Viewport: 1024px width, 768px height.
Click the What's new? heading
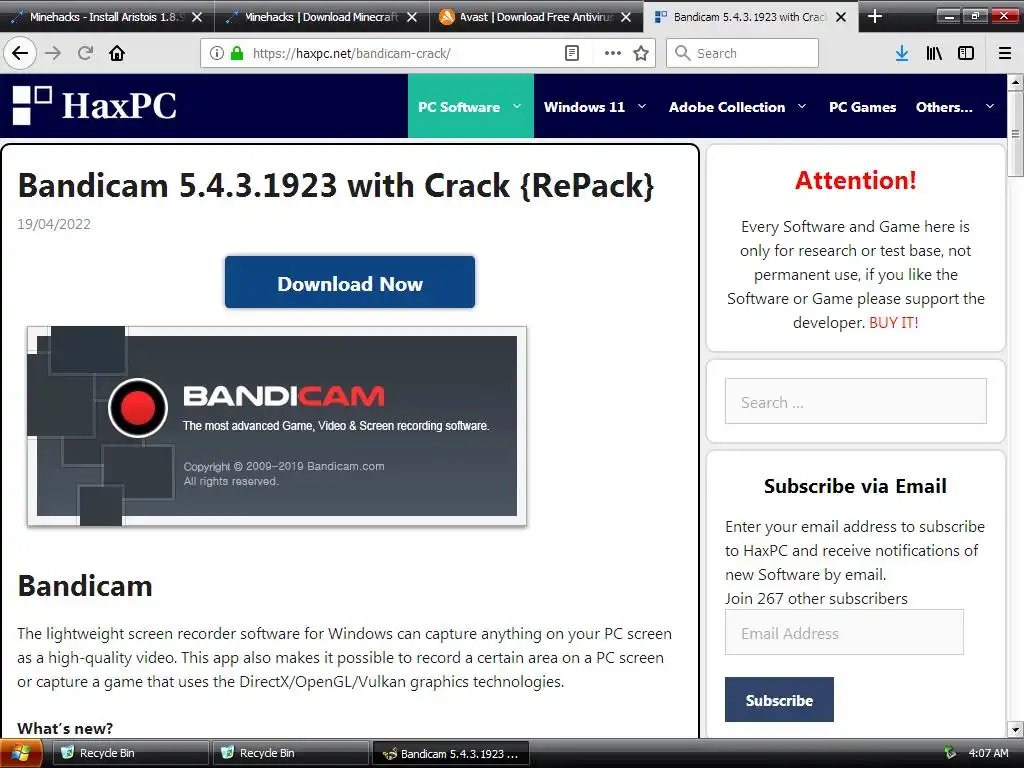coord(65,728)
